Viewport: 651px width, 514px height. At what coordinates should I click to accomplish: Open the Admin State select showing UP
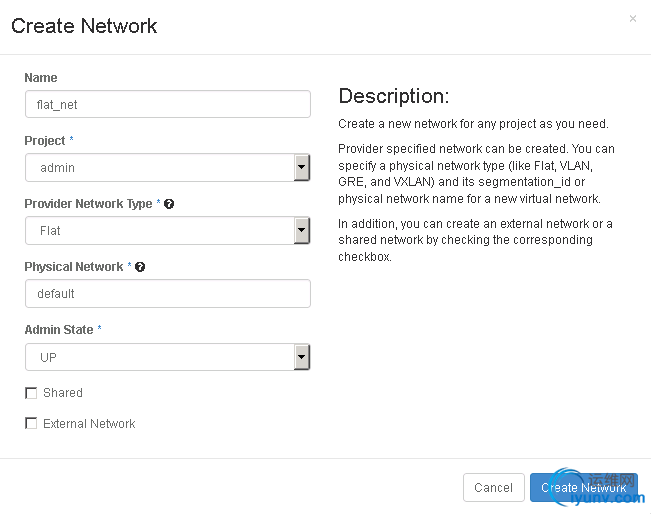pos(160,357)
